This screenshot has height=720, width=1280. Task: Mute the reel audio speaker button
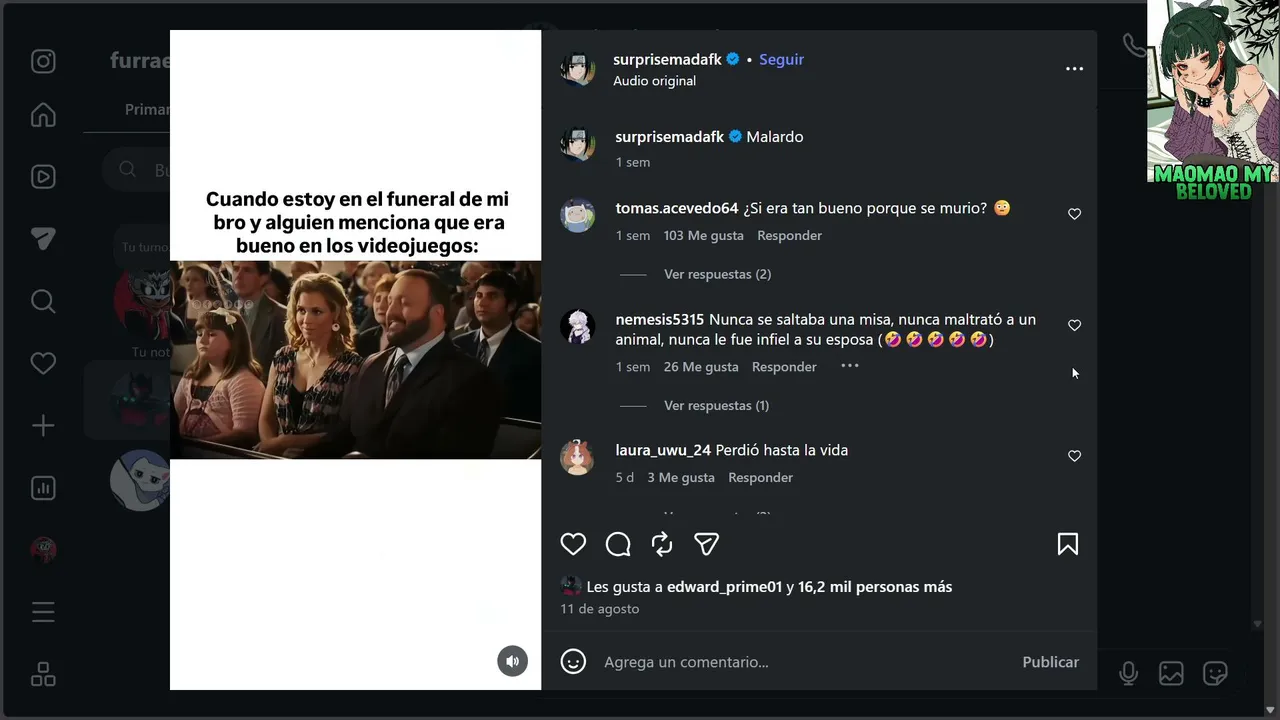point(513,661)
